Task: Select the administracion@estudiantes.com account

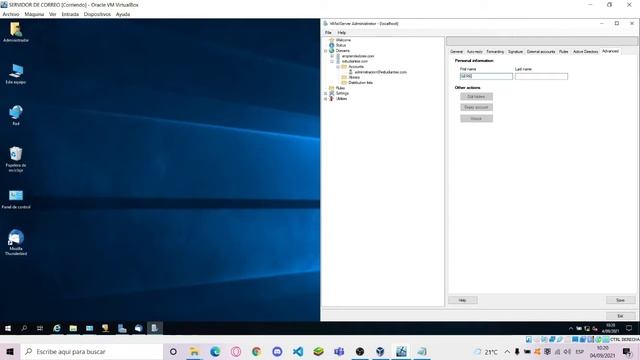Action: tap(380, 72)
